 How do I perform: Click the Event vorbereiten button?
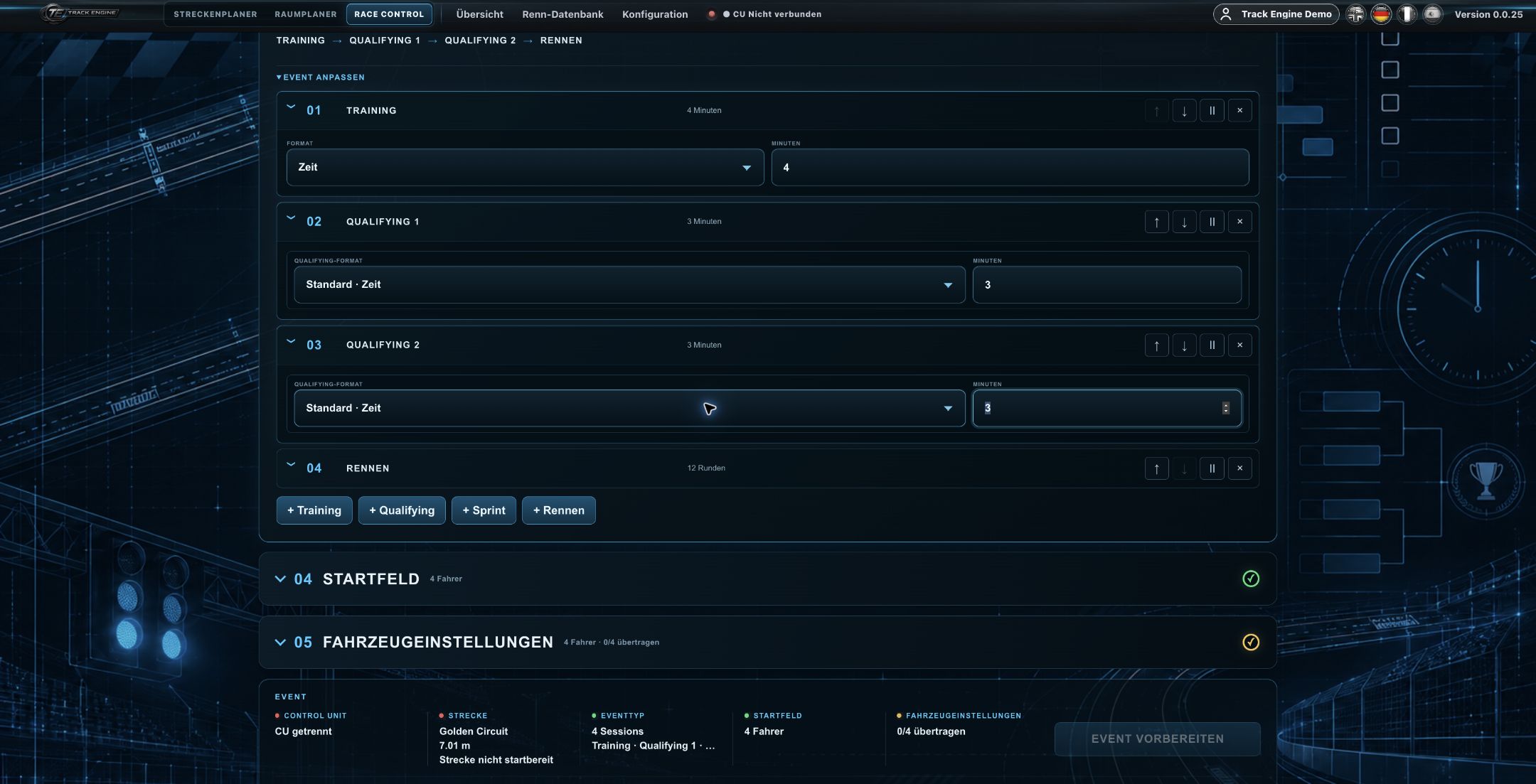click(1158, 739)
